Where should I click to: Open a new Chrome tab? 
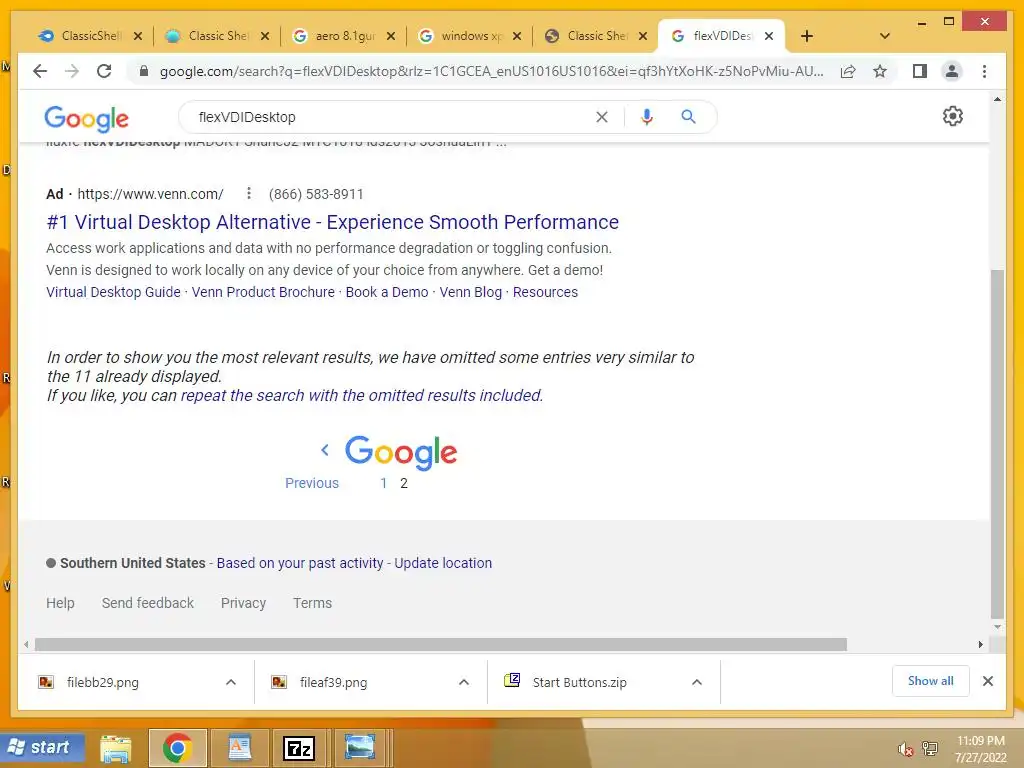coord(807,36)
